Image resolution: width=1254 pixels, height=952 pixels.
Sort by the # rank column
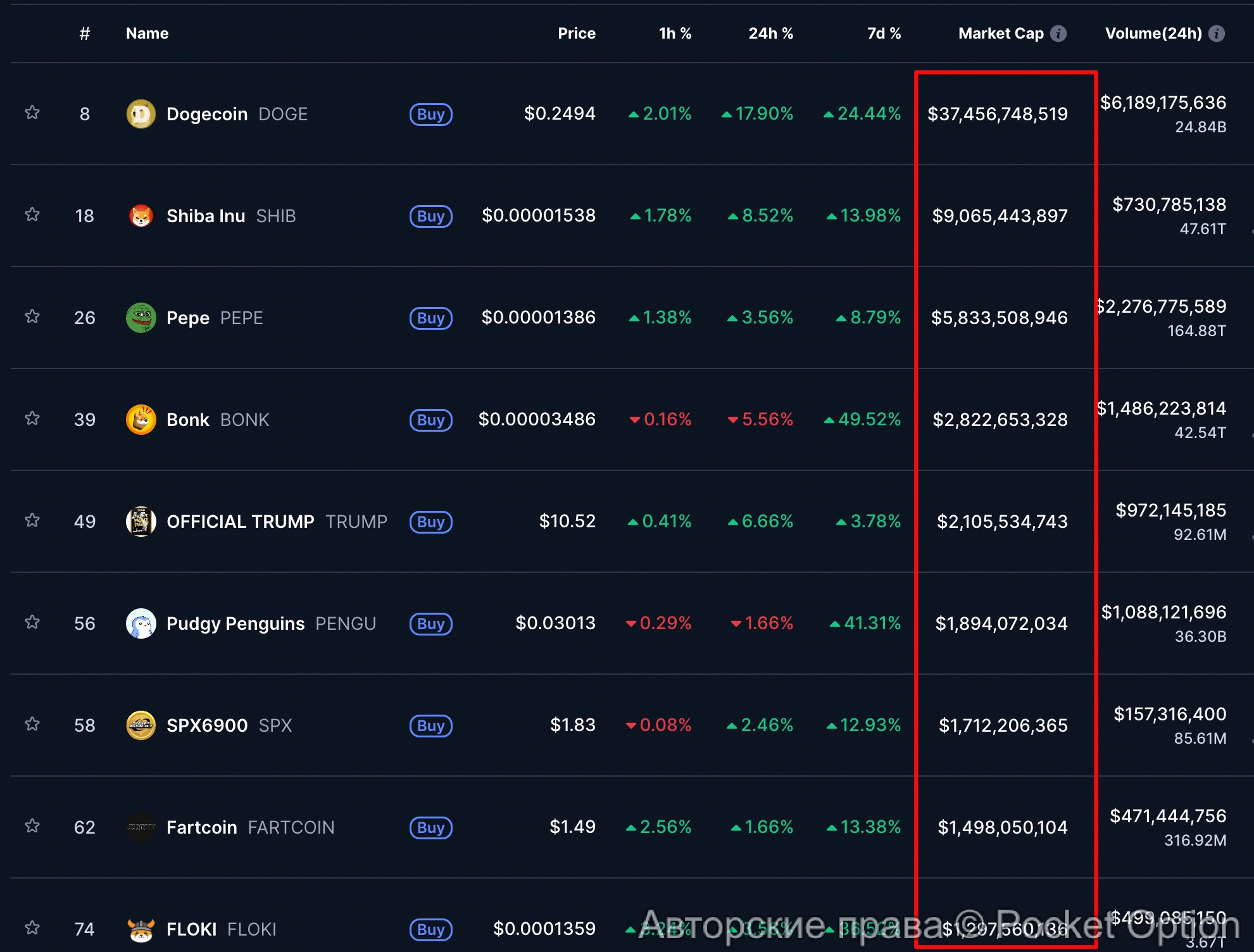tap(84, 34)
